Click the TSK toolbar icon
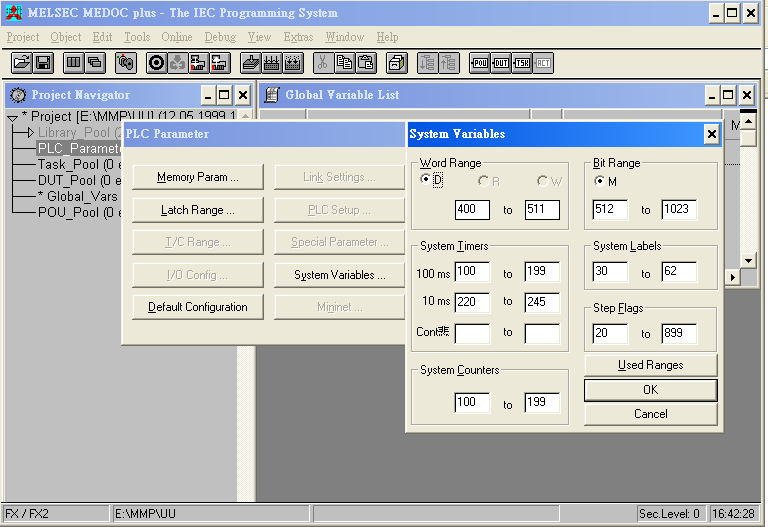The height and width of the screenshot is (527, 768). pyautogui.click(x=522, y=63)
